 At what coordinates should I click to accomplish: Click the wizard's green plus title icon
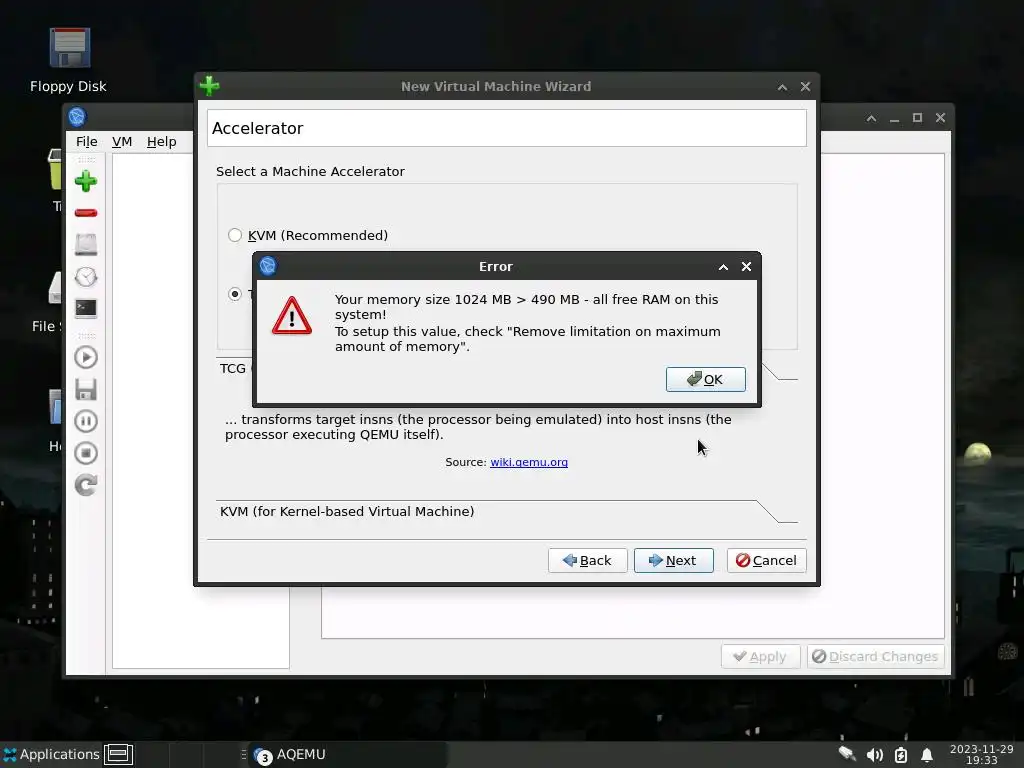point(210,86)
